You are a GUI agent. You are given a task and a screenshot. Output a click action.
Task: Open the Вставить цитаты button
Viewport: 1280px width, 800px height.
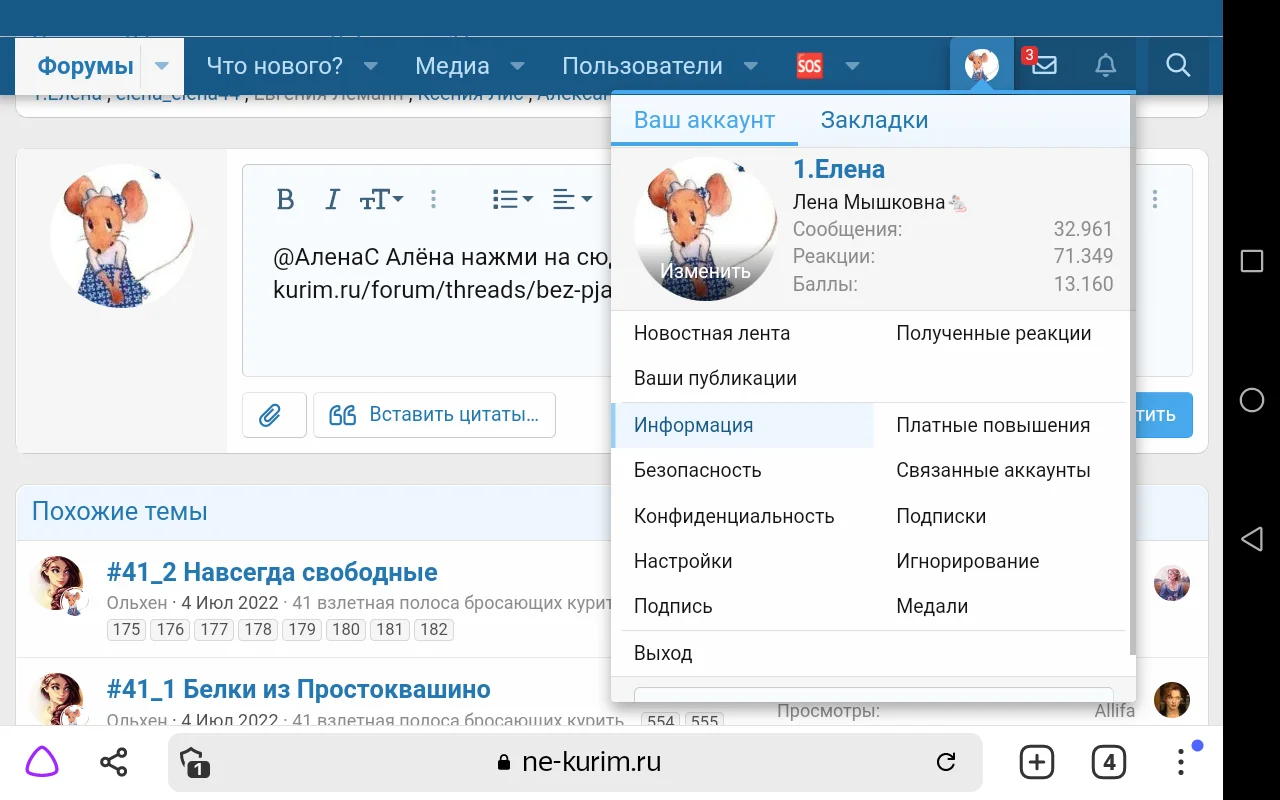[434, 414]
